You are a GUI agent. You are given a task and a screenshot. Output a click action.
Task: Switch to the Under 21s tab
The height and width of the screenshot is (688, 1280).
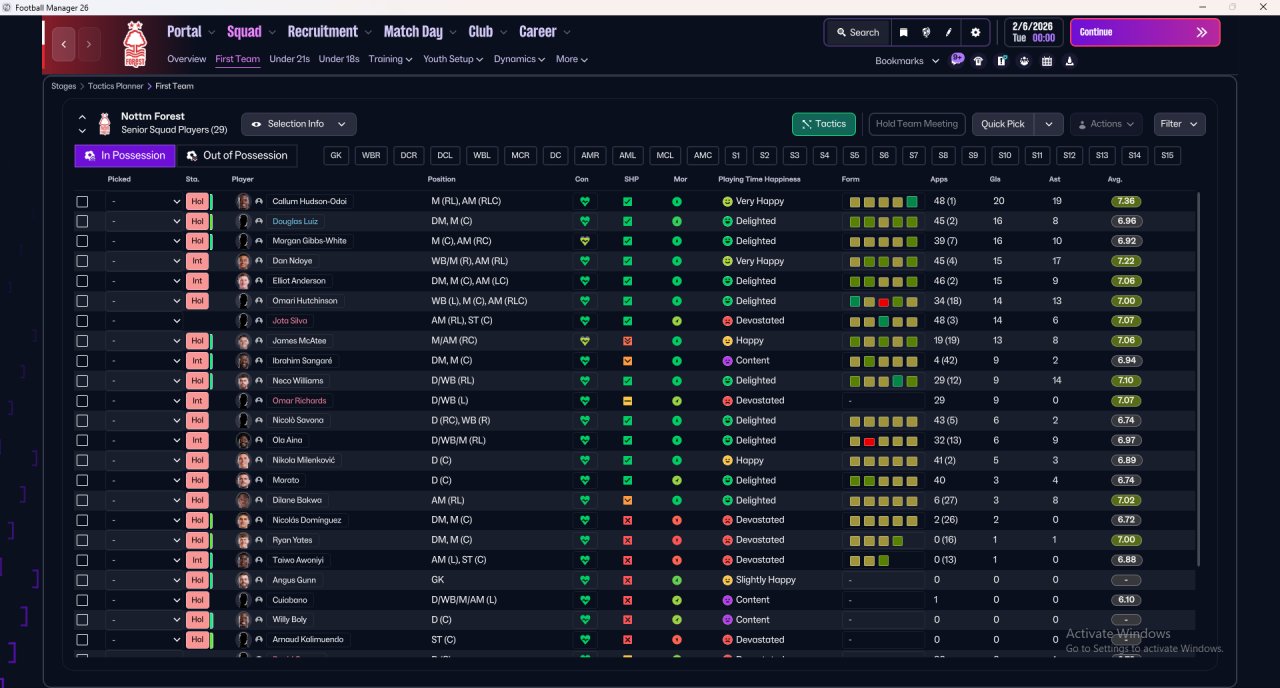289,59
